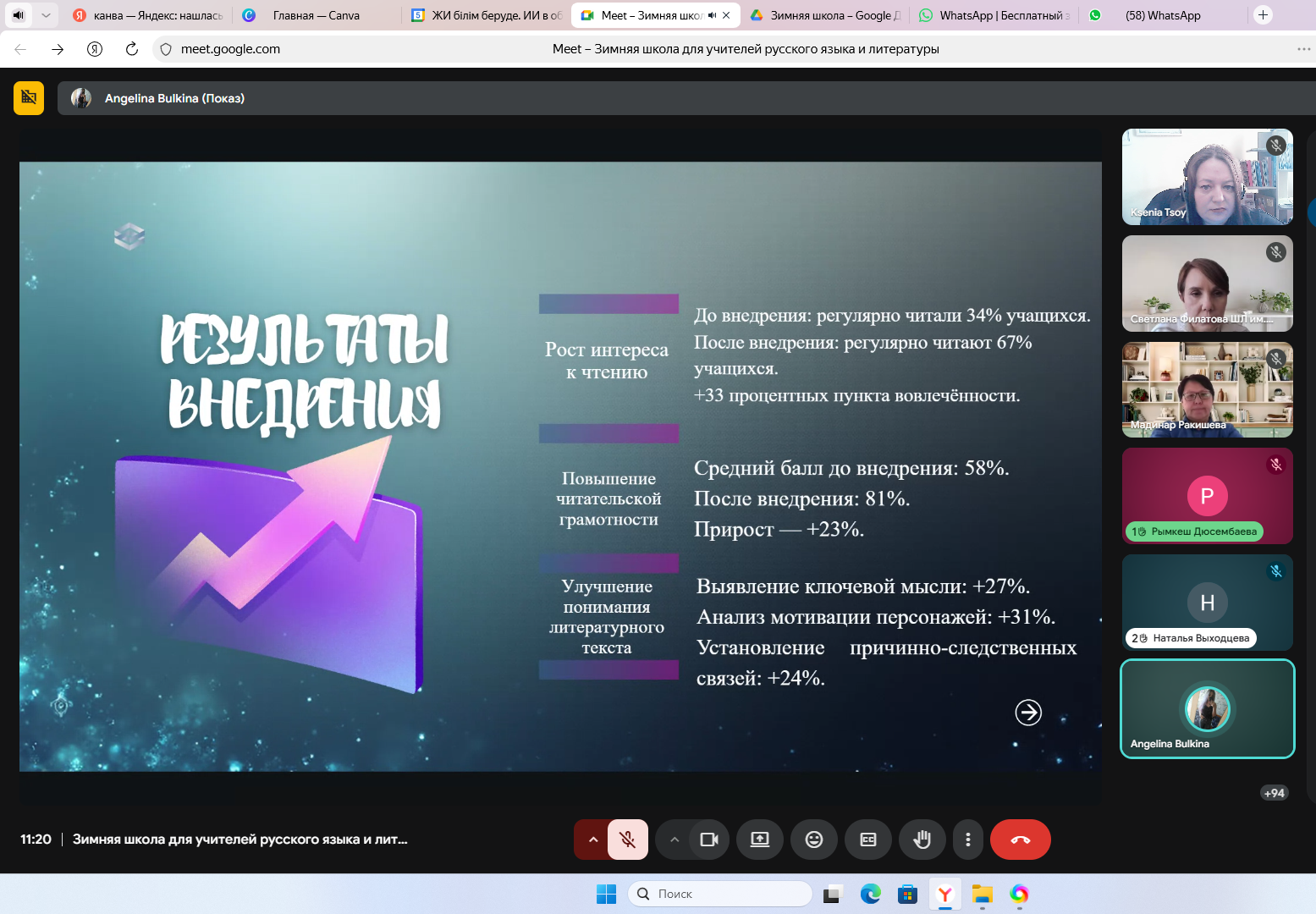Expand audio settings chevron next to microphone
Screen dimensions: 1316x914
pyautogui.click(x=592, y=840)
